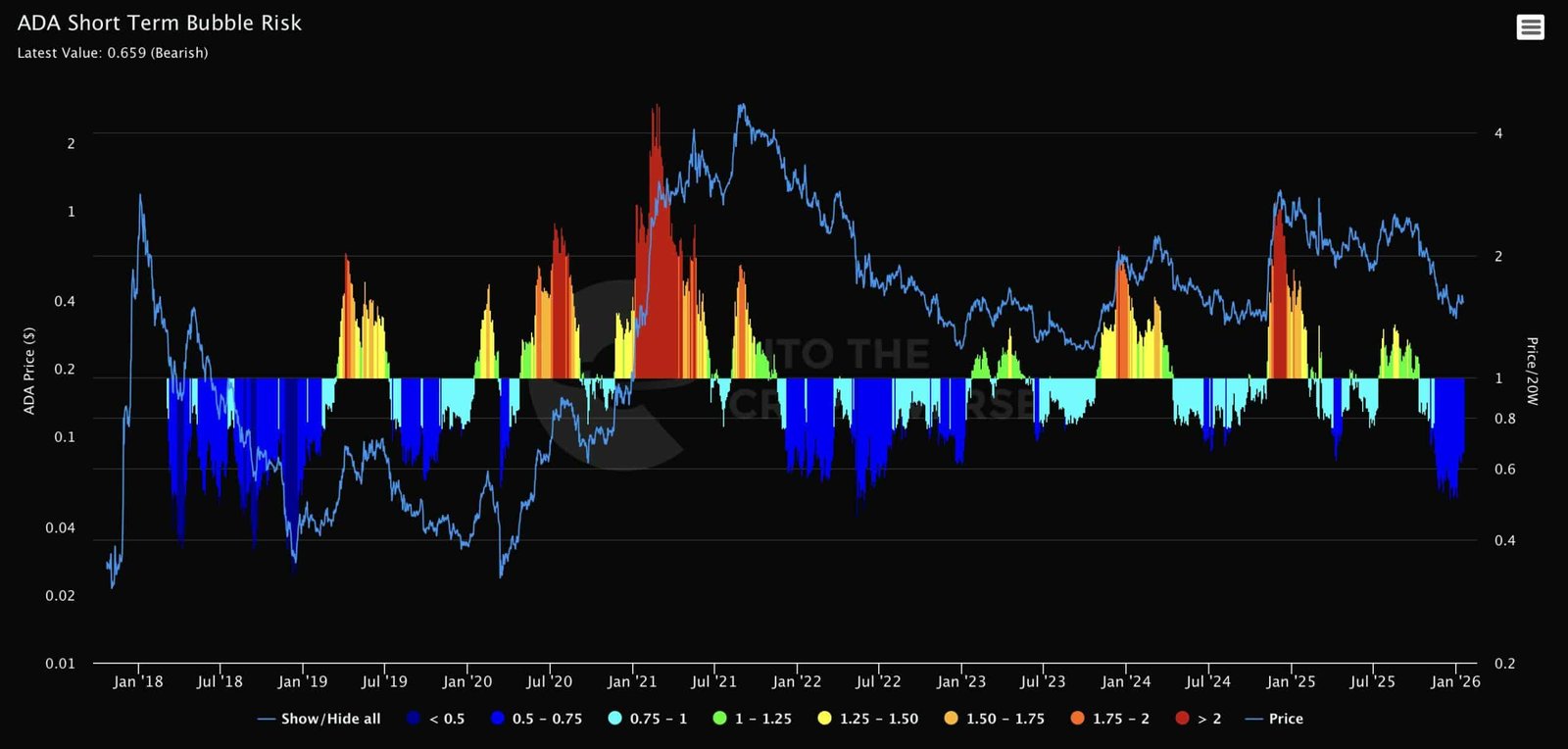Click the 'Price/20W' right axis title

coord(1532,371)
